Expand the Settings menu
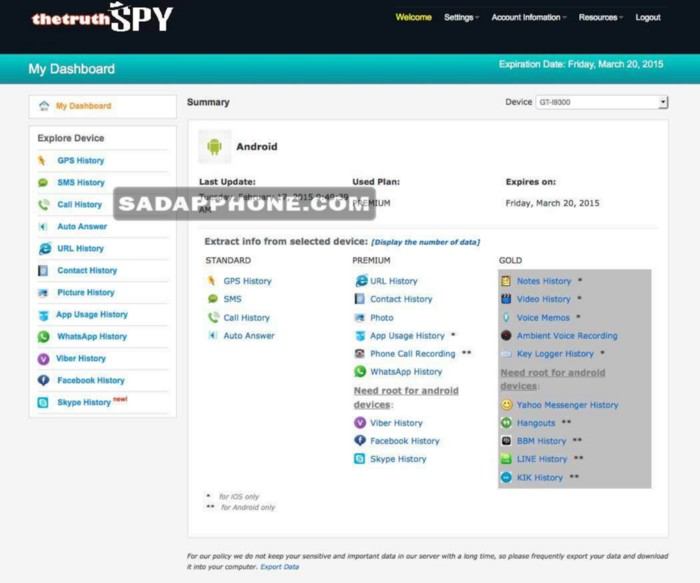The image size is (700, 583). [461, 17]
